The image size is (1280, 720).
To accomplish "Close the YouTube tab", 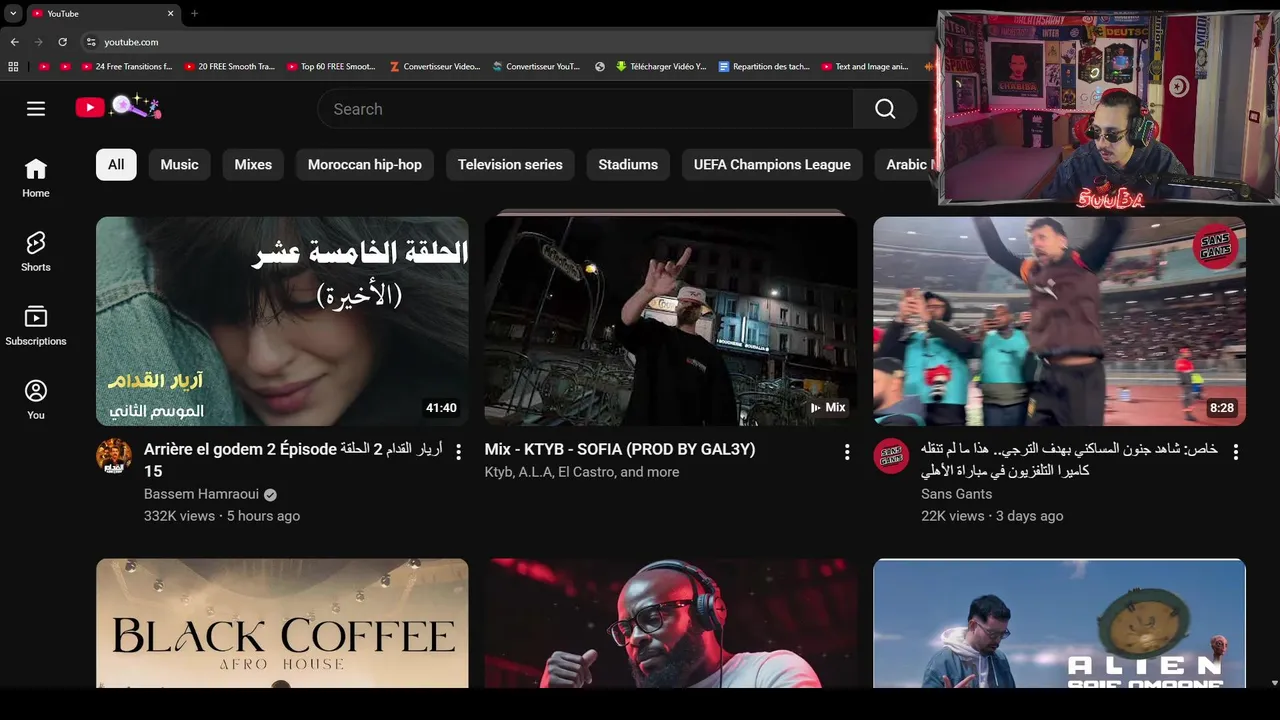I will click(170, 13).
